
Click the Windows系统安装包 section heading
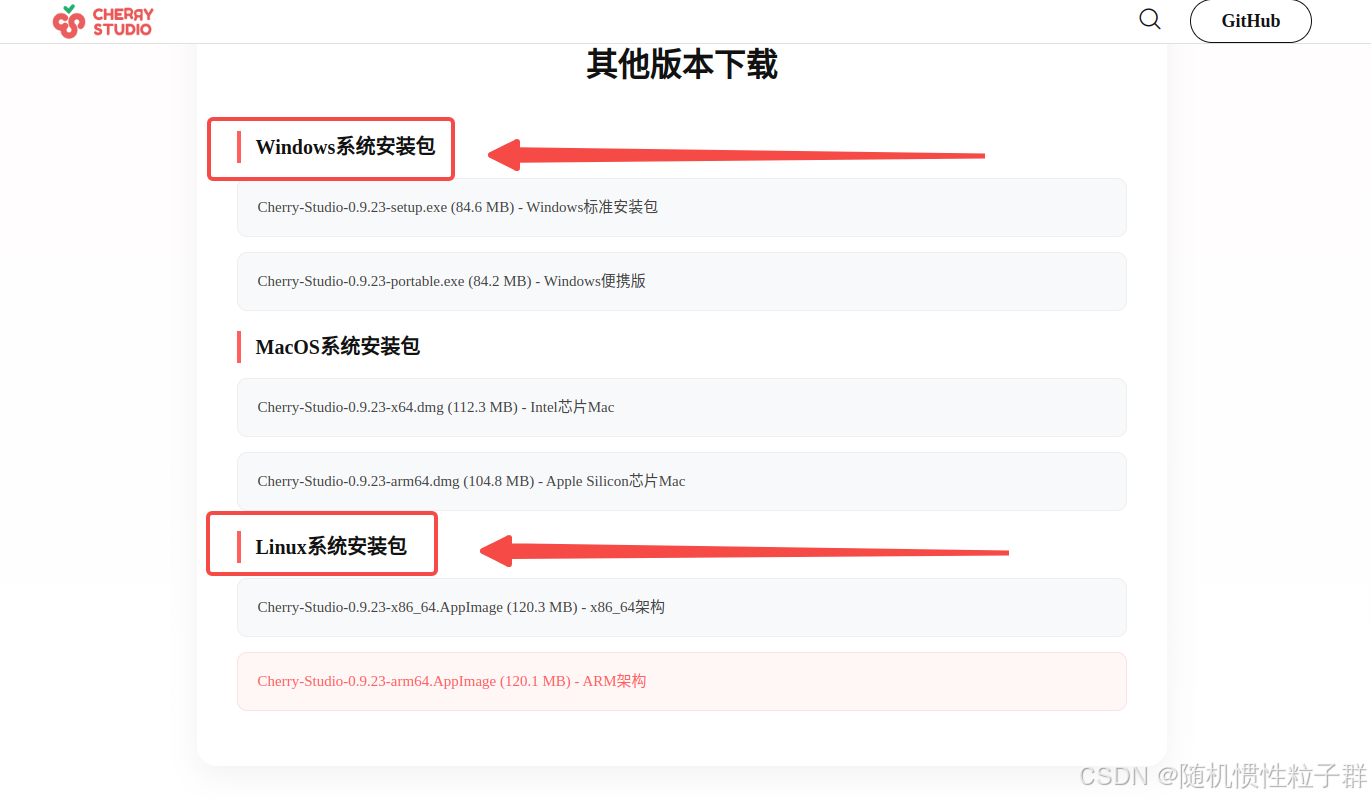coord(345,147)
